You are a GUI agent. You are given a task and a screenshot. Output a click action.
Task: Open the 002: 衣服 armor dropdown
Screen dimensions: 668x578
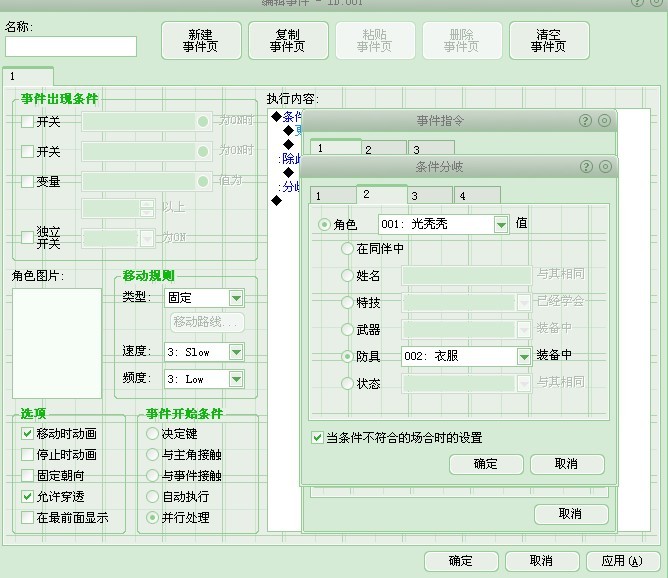[x=524, y=357]
